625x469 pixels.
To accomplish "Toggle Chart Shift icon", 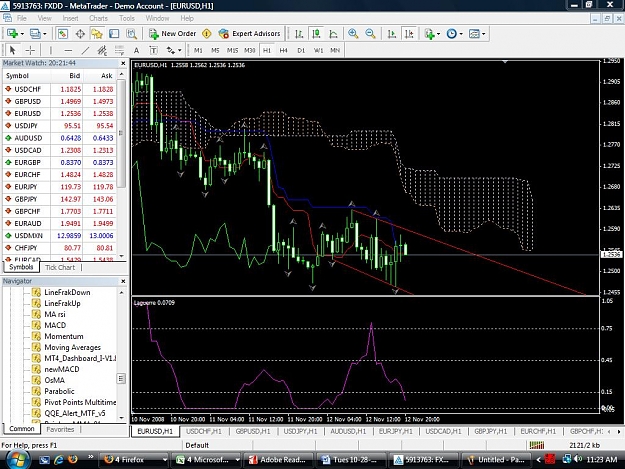I will (x=409, y=34).
